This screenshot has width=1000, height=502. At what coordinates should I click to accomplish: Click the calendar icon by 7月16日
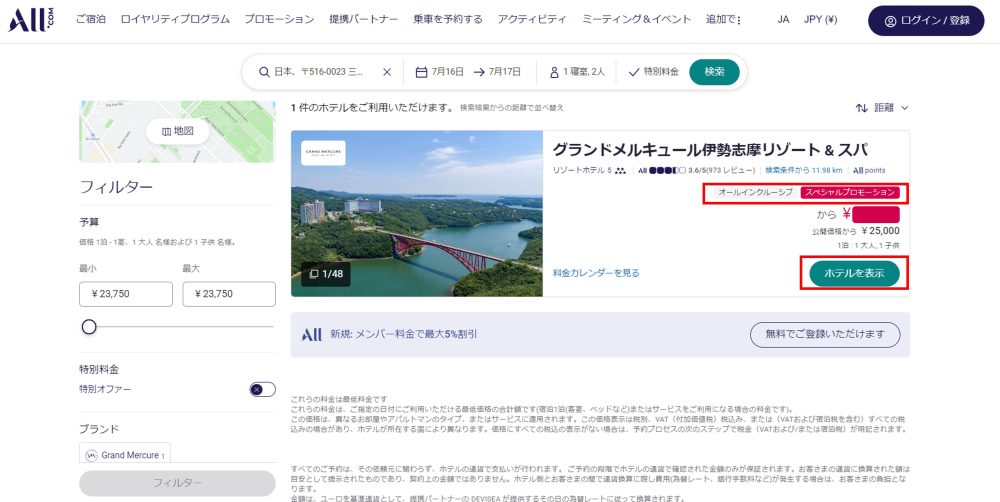[x=421, y=72]
